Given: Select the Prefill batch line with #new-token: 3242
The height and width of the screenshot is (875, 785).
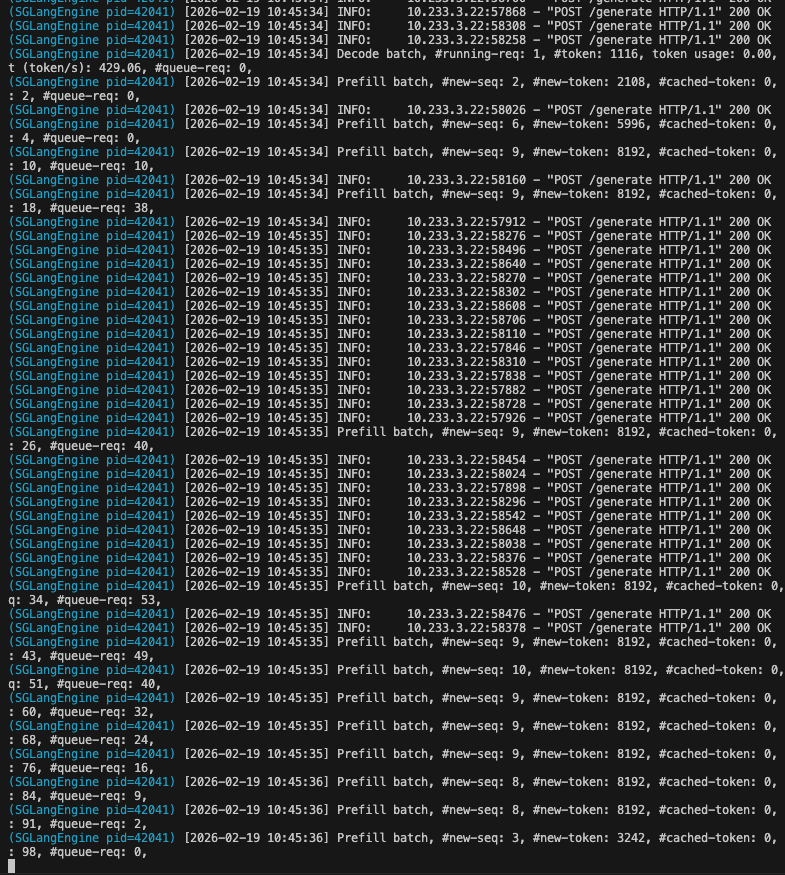Looking at the screenshot, I should [393, 838].
